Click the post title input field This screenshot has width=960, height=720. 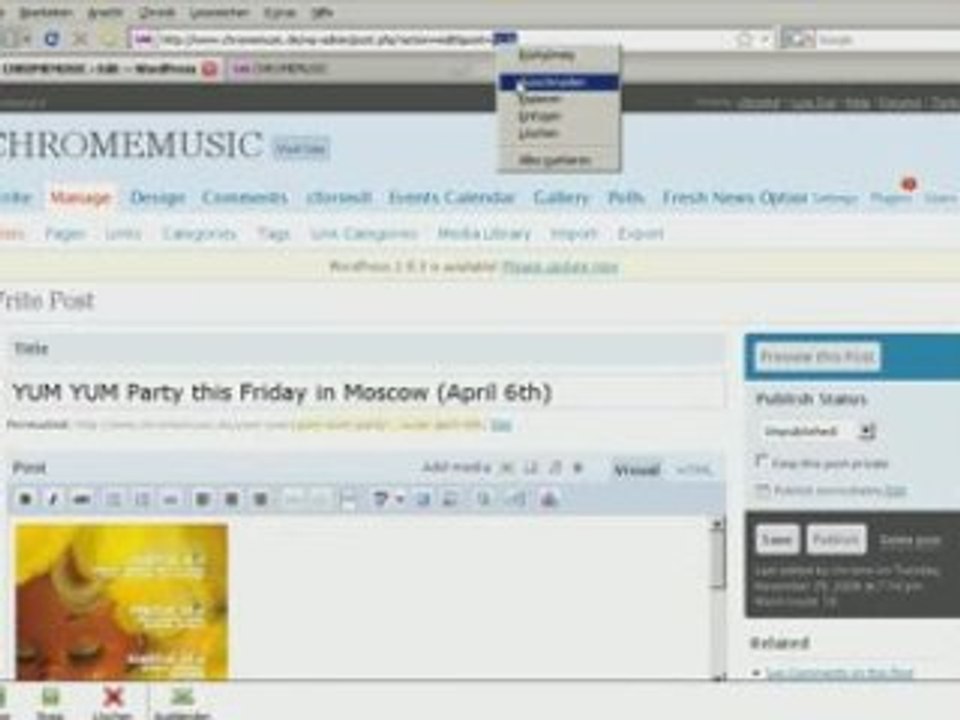click(x=366, y=392)
